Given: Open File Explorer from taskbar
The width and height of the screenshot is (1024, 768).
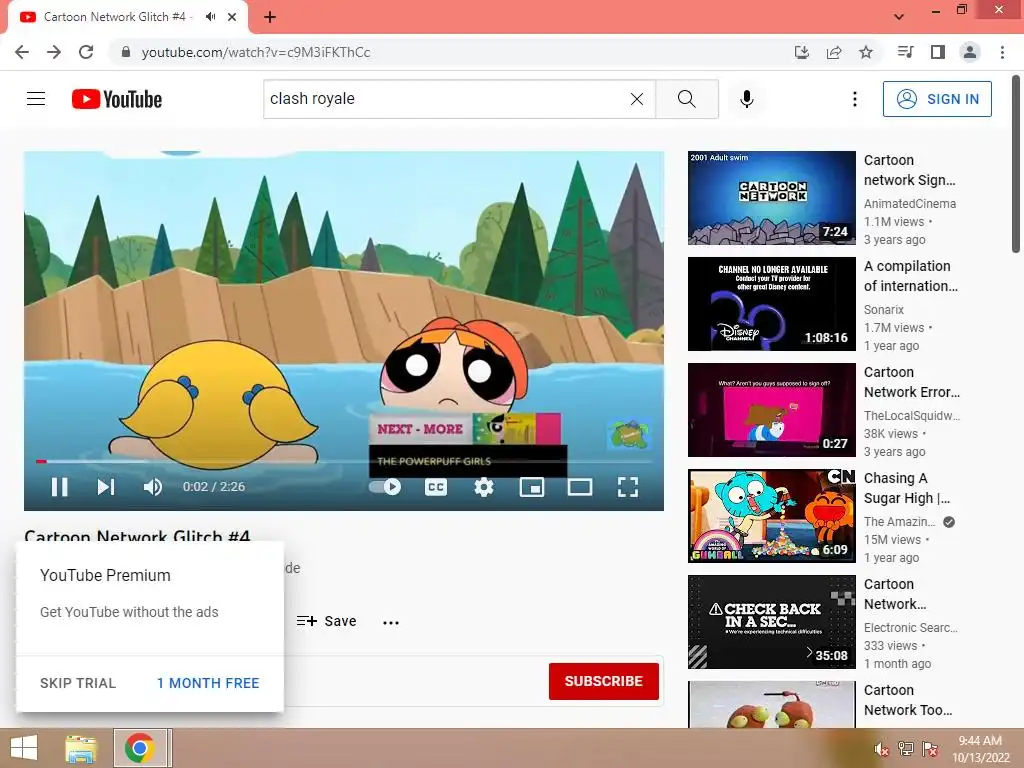Looking at the screenshot, I should pyautogui.click(x=81, y=748).
